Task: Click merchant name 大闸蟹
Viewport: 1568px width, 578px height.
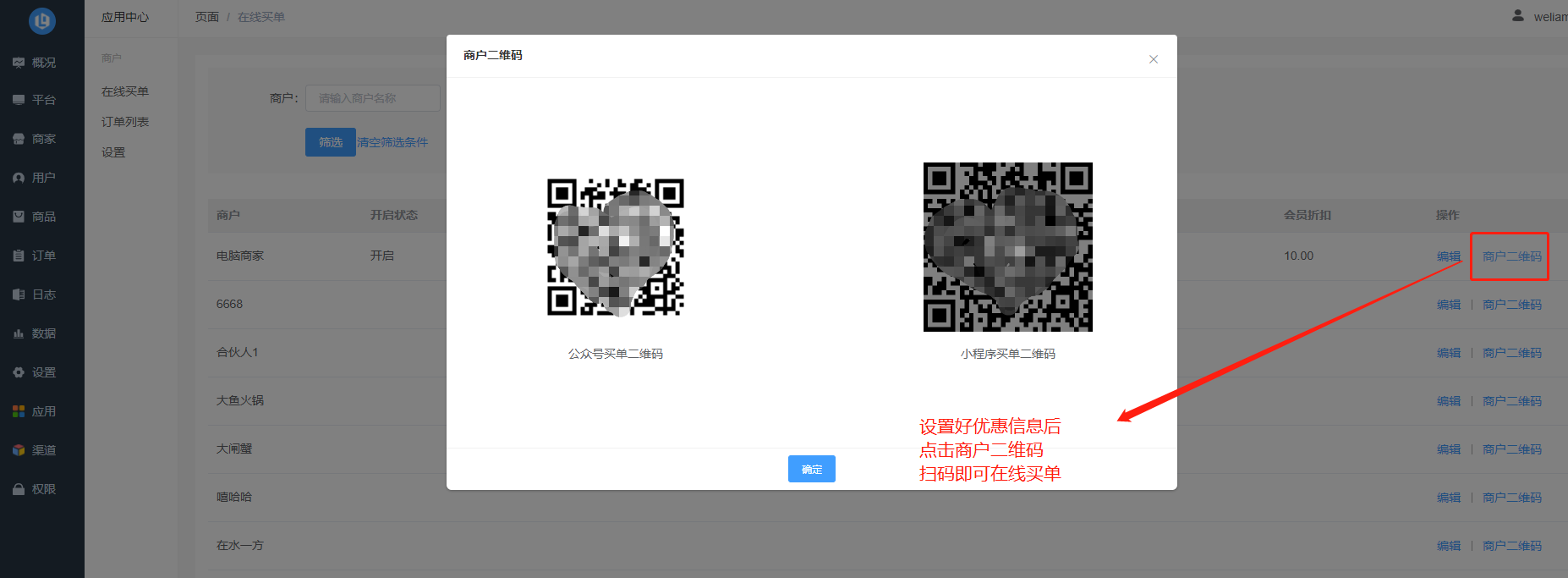Action: tap(234, 449)
